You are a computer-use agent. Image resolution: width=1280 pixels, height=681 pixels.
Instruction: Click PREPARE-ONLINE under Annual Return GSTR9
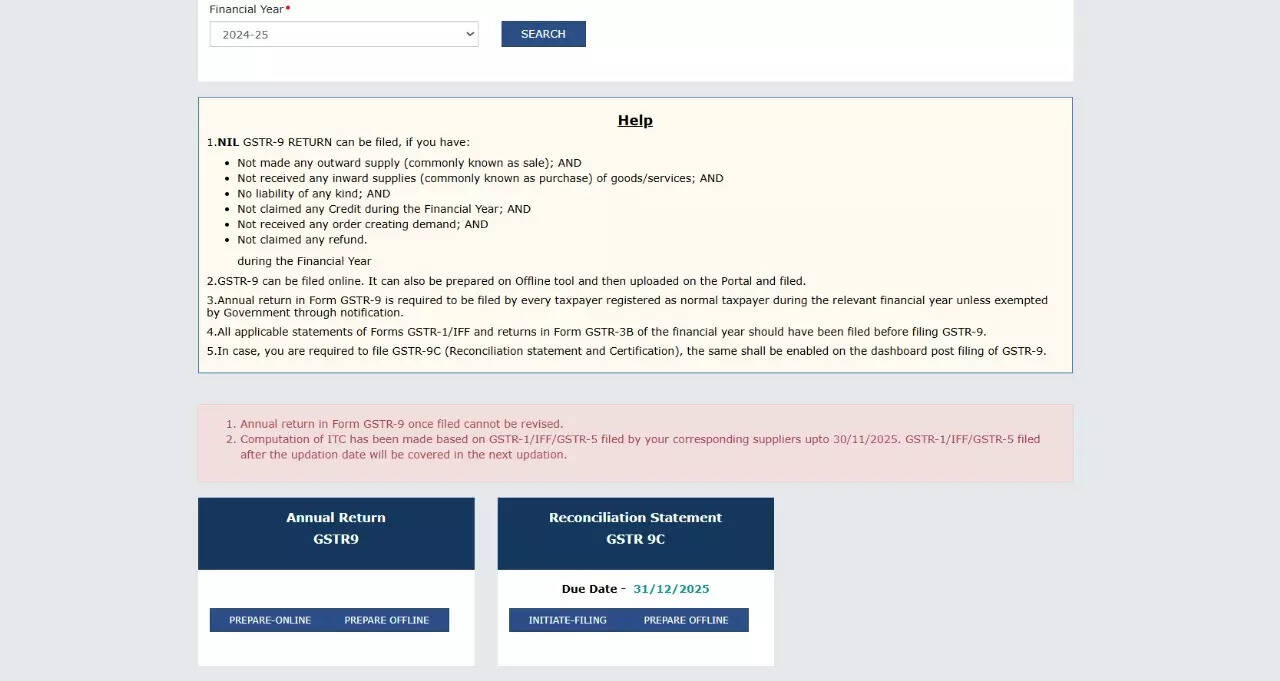pos(270,620)
